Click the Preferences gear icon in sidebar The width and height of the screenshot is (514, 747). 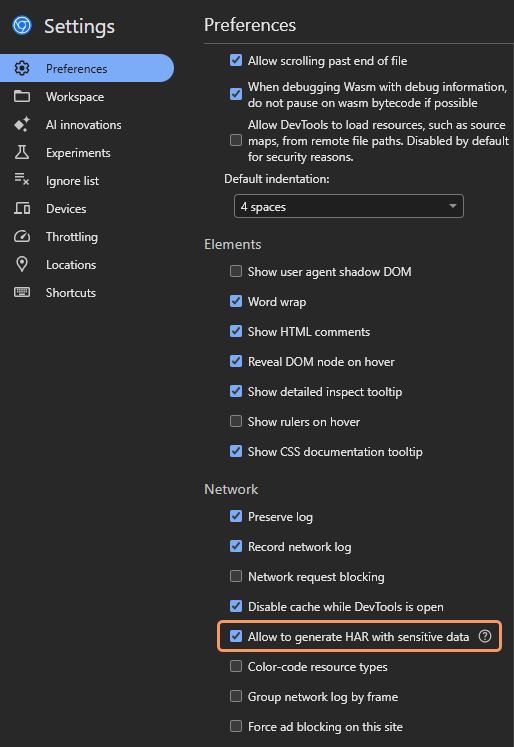coord(22,68)
